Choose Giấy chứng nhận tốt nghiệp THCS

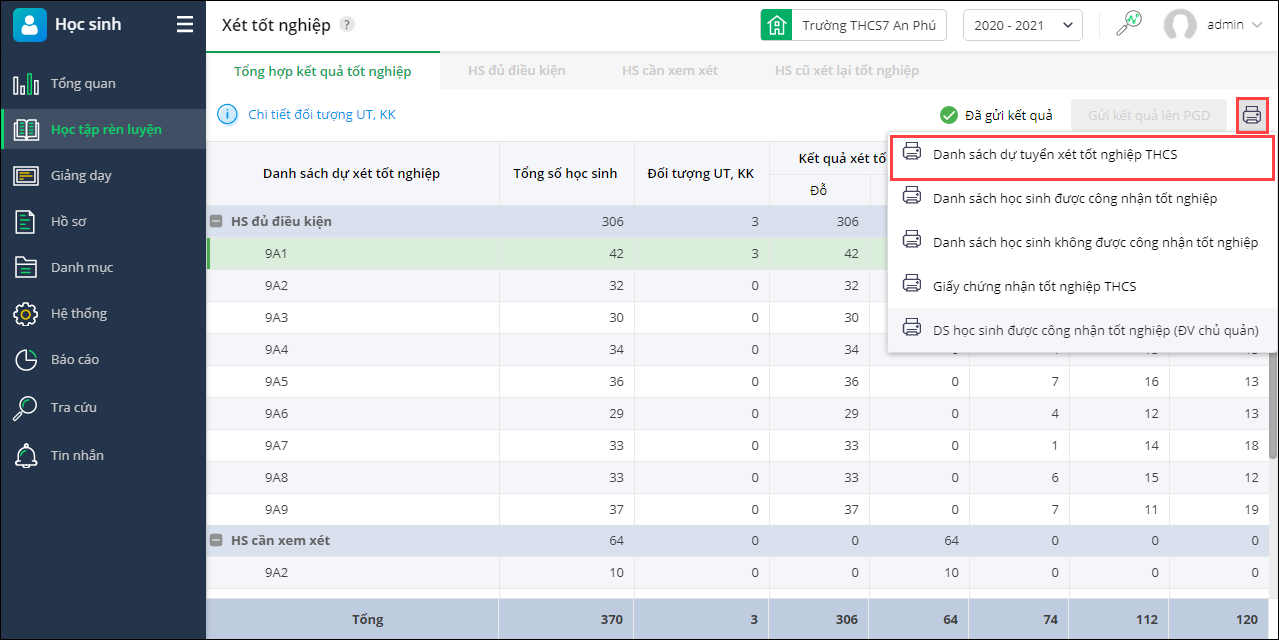click(1034, 286)
